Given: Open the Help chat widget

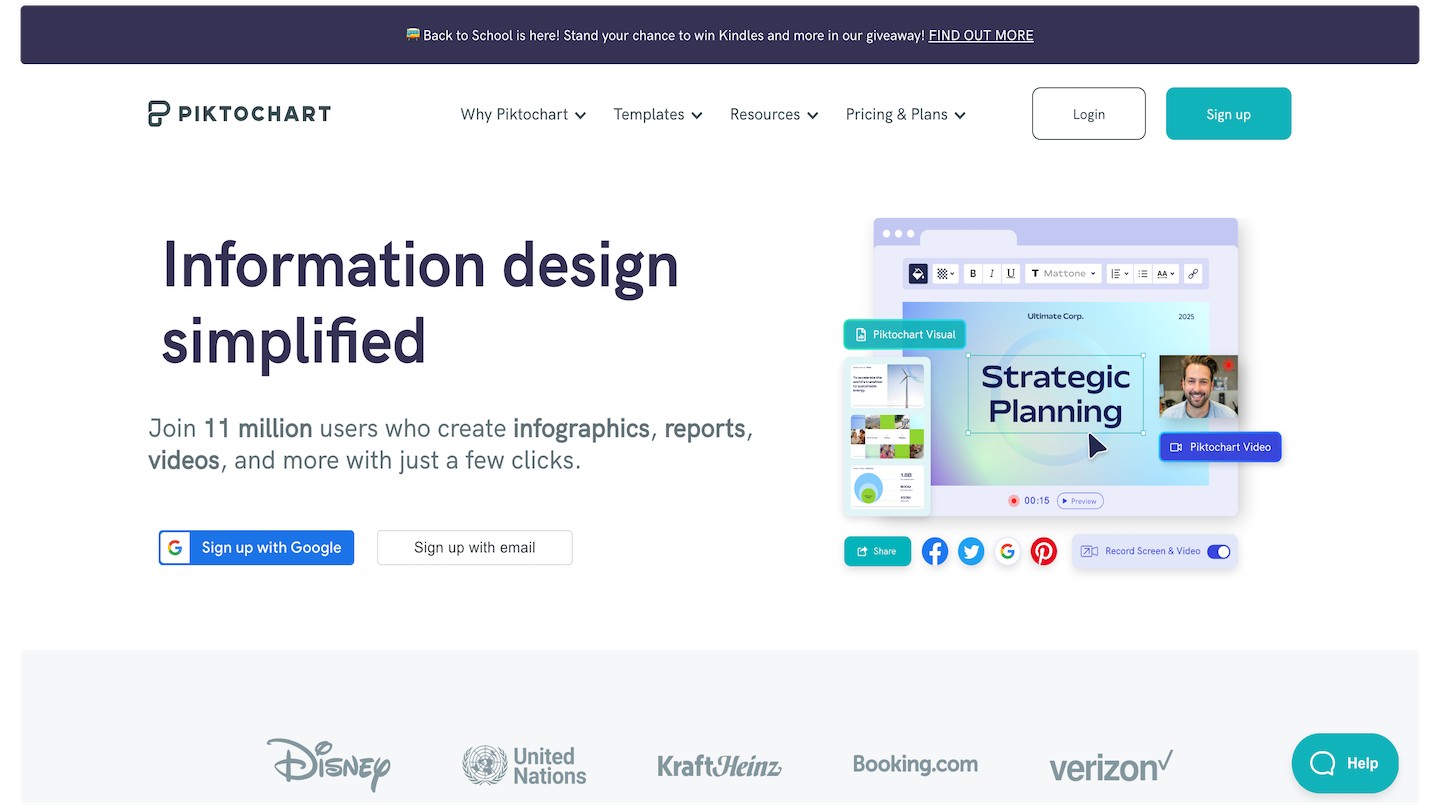Looking at the screenshot, I should pyautogui.click(x=1345, y=763).
